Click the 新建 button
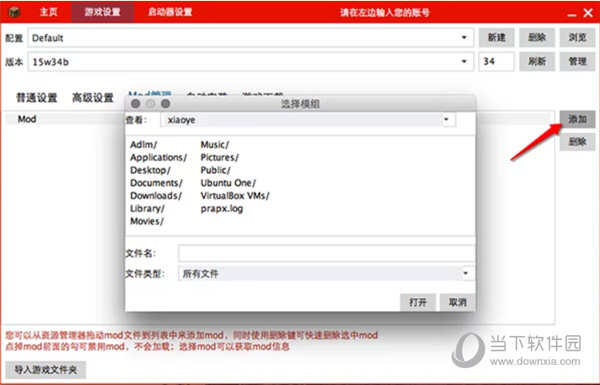This screenshot has height=385, width=600. pyautogui.click(x=496, y=38)
